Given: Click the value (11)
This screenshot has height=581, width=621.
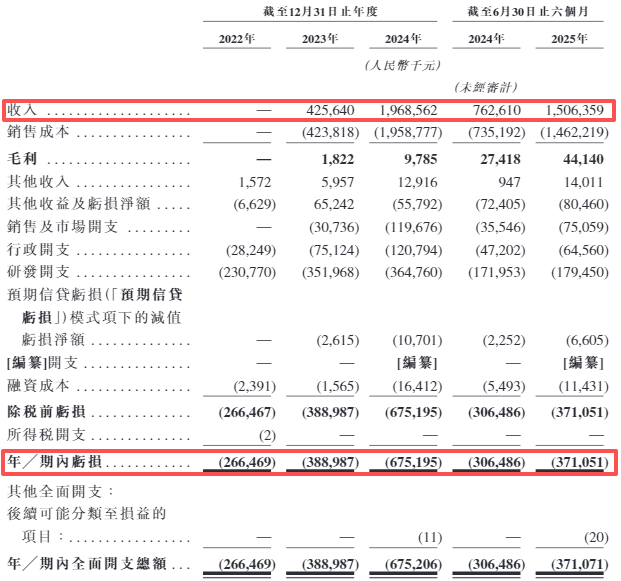Looking at the screenshot, I should point(431,537).
